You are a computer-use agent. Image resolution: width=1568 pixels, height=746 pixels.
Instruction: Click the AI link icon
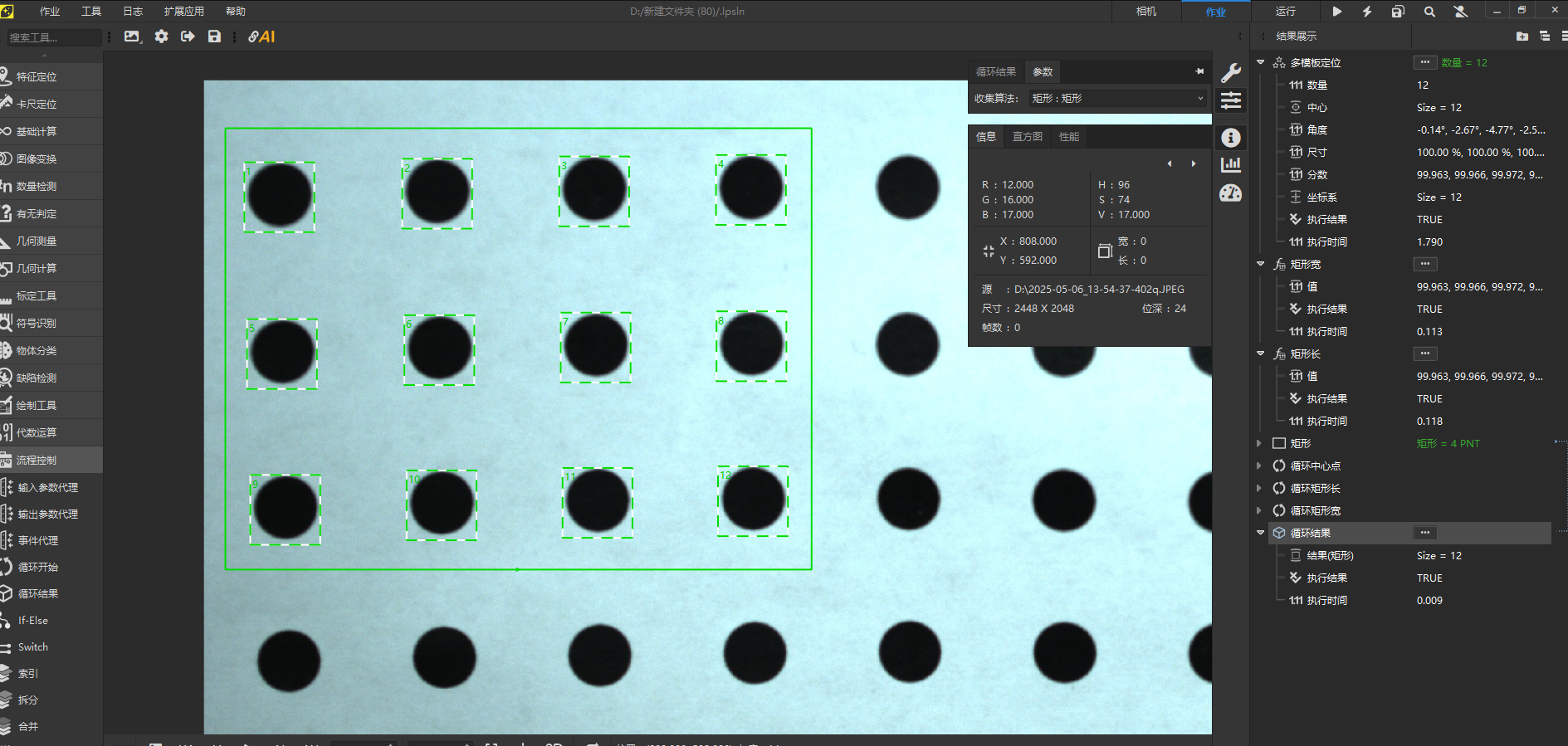(261, 37)
